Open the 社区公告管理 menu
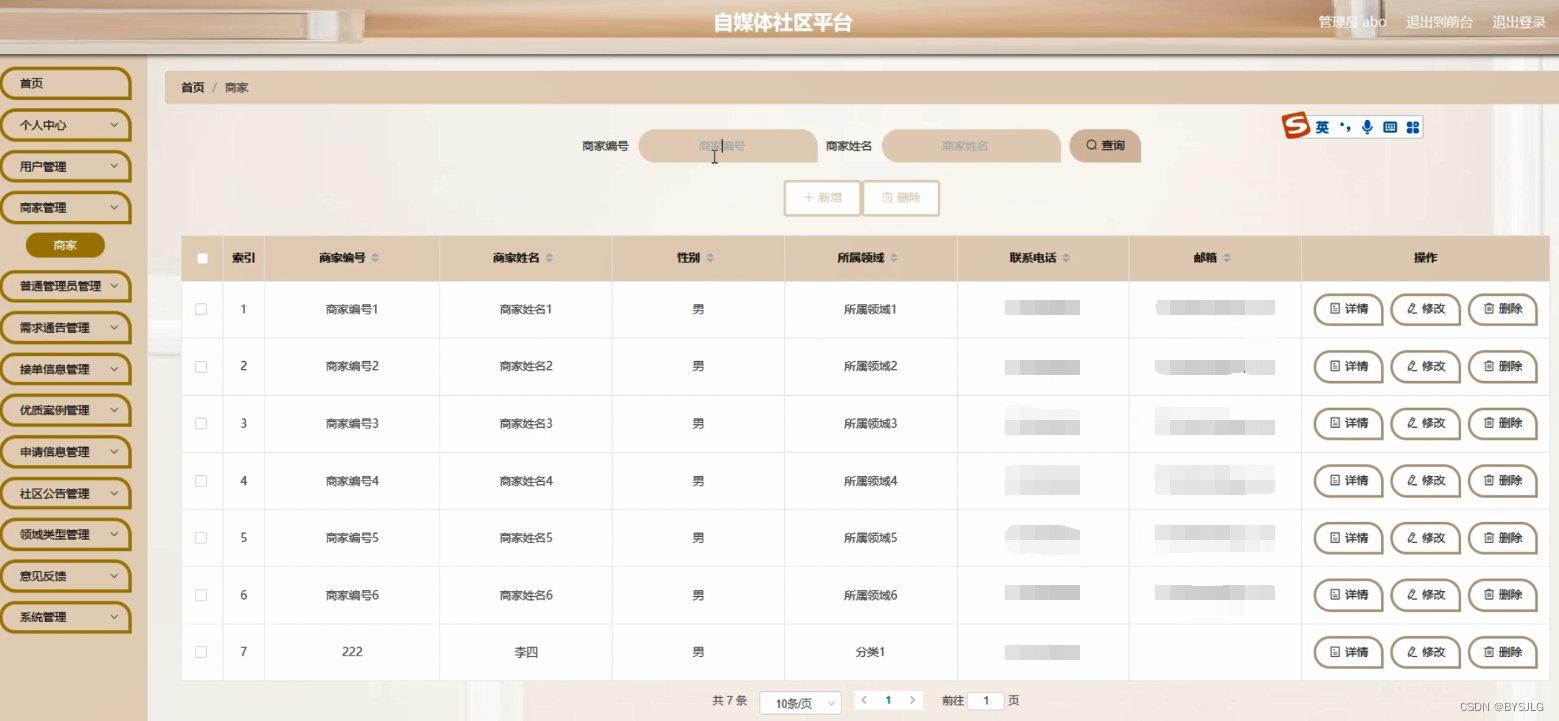This screenshot has width=1559, height=721. [65, 493]
